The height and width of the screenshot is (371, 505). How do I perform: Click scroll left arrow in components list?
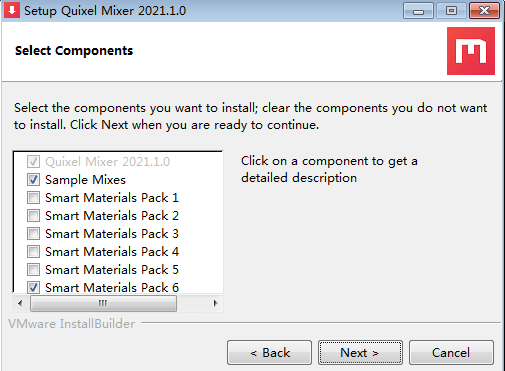point(20,303)
